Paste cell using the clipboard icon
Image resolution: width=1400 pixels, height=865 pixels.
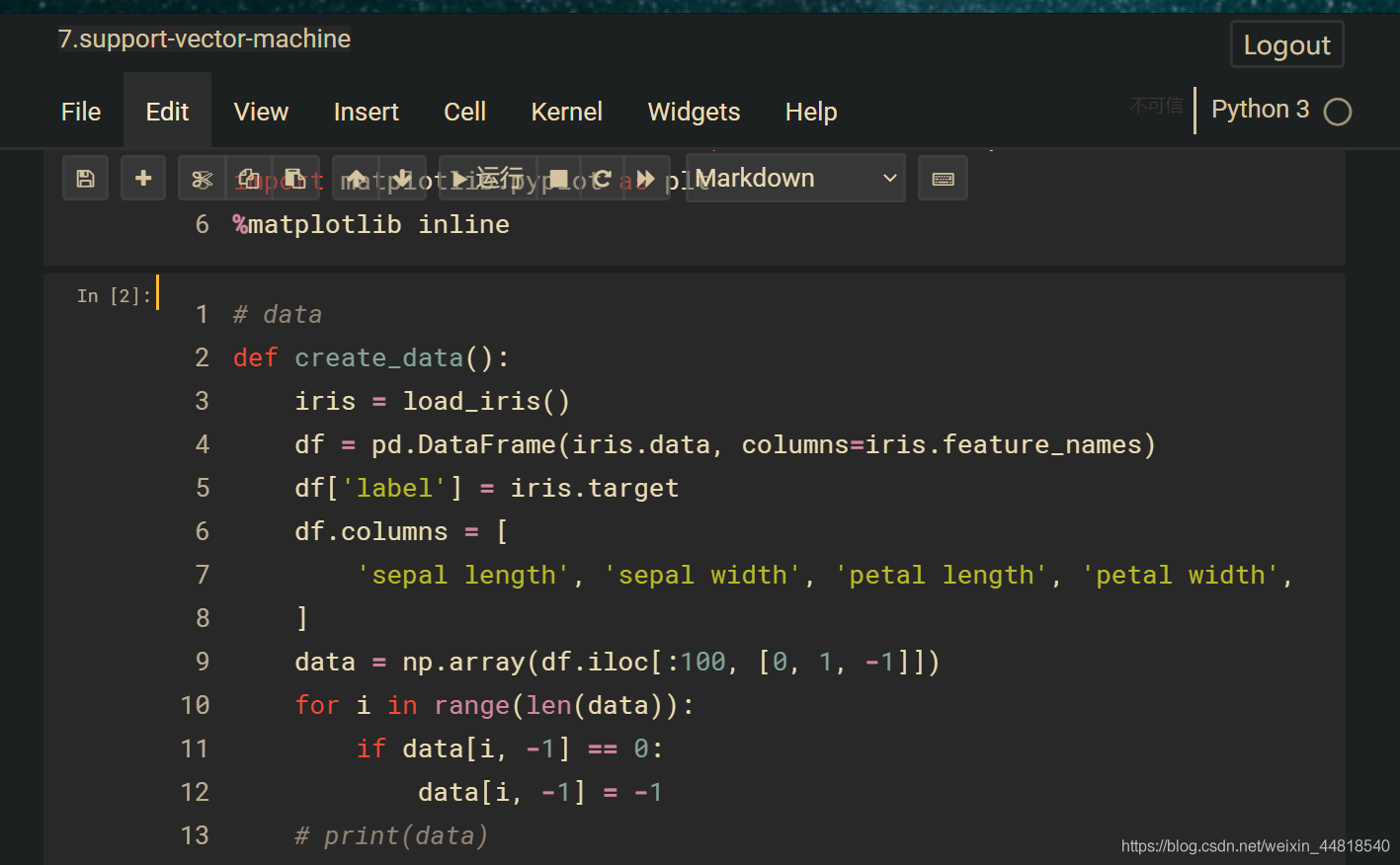[294, 179]
